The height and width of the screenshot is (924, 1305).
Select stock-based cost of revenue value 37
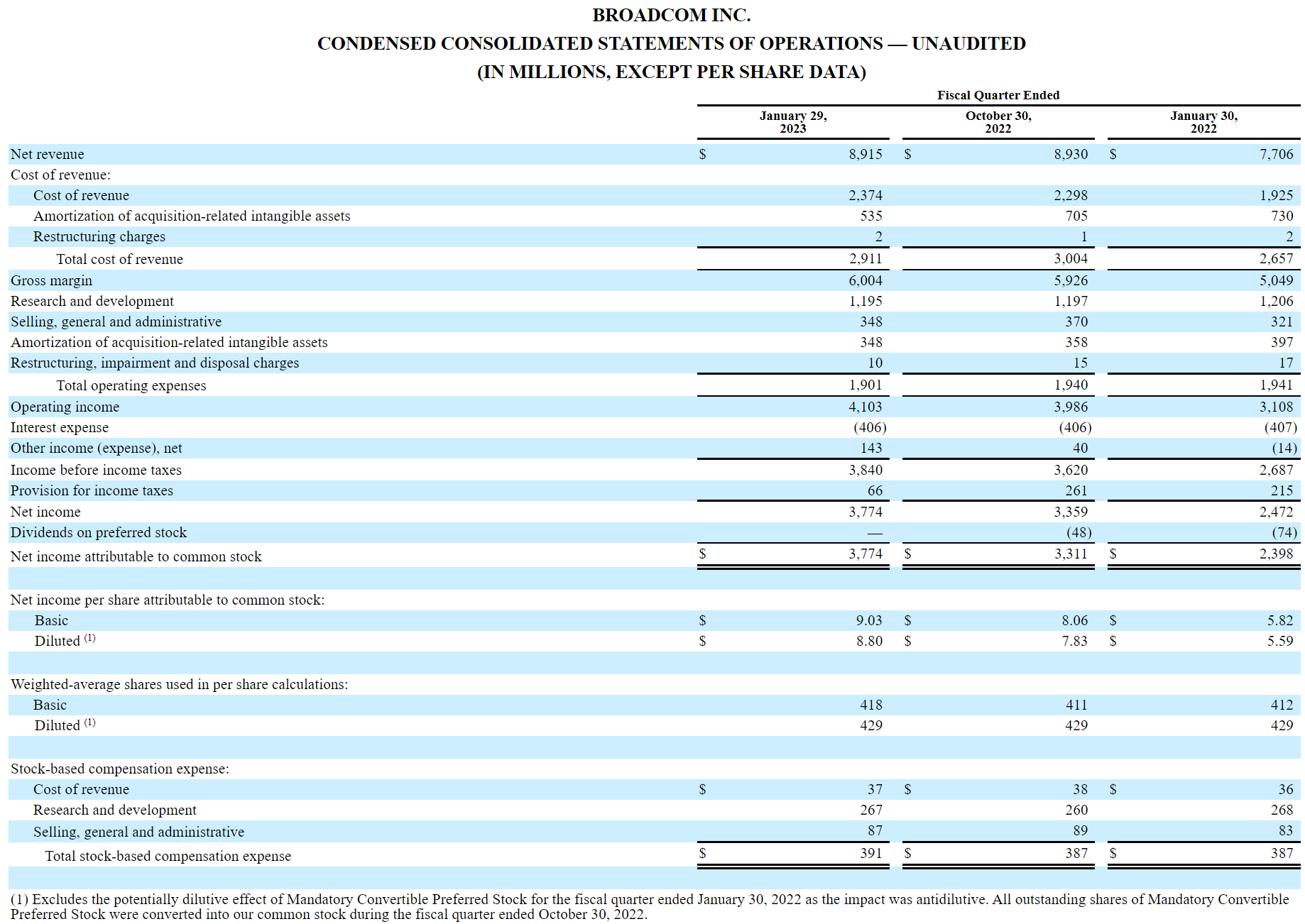point(875,789)
